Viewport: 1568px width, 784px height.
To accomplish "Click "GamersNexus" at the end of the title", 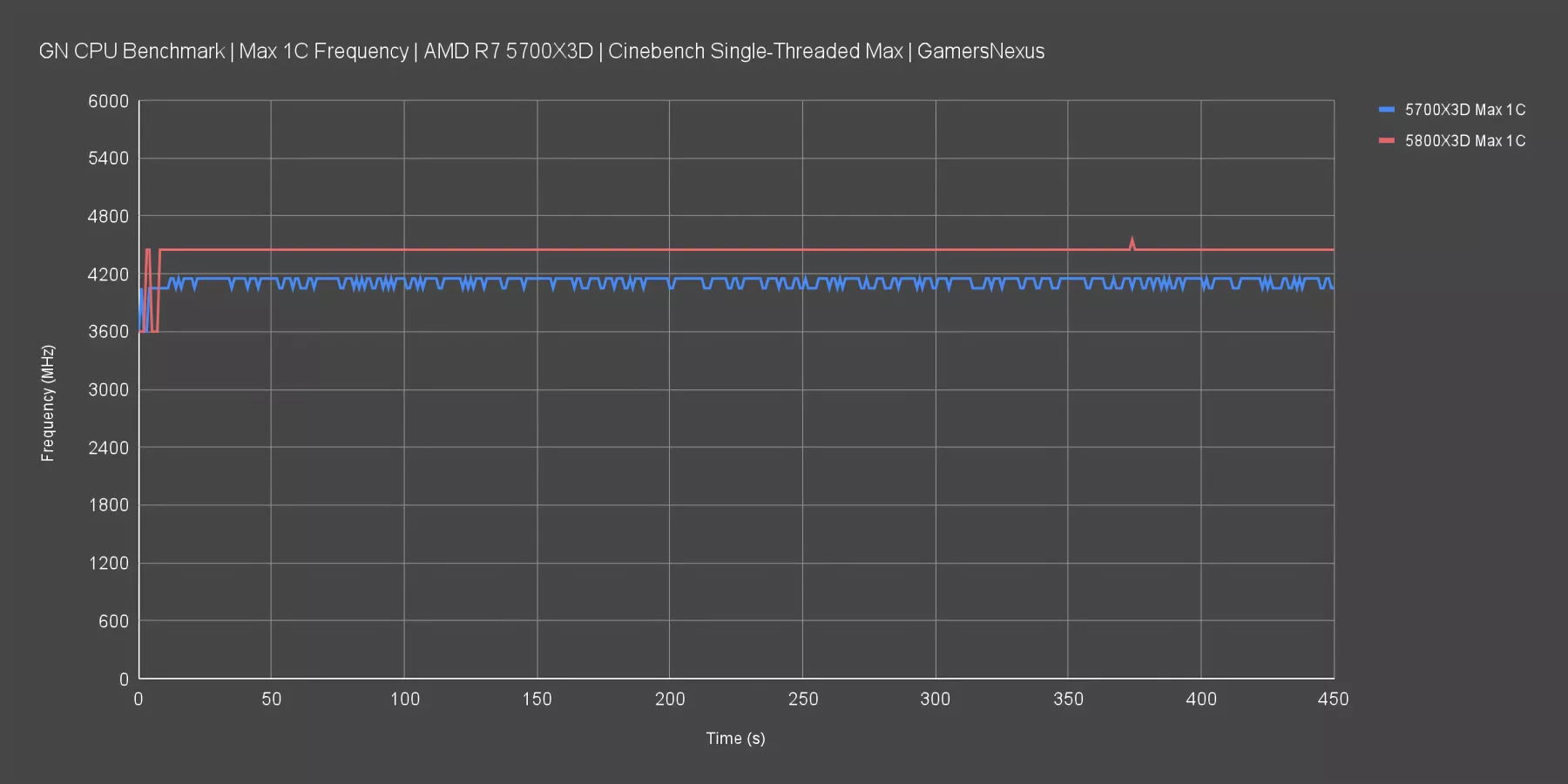I will 980,51.
